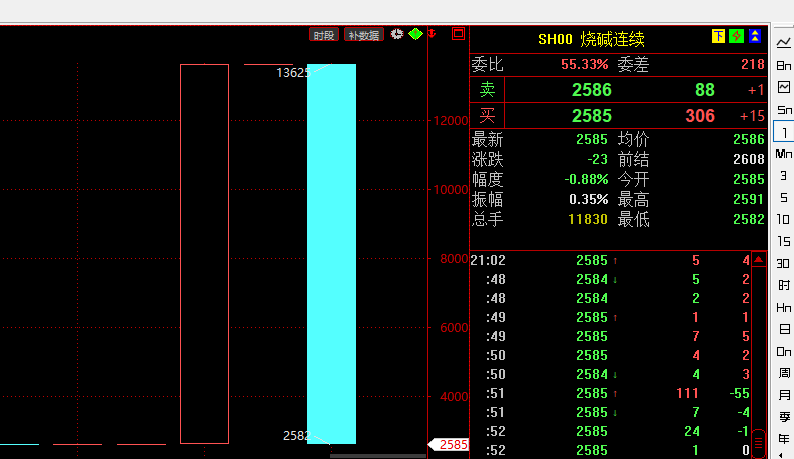Click the red hollow candlestick bar
This screenshot has width=794, height=459.
(205, 254)
